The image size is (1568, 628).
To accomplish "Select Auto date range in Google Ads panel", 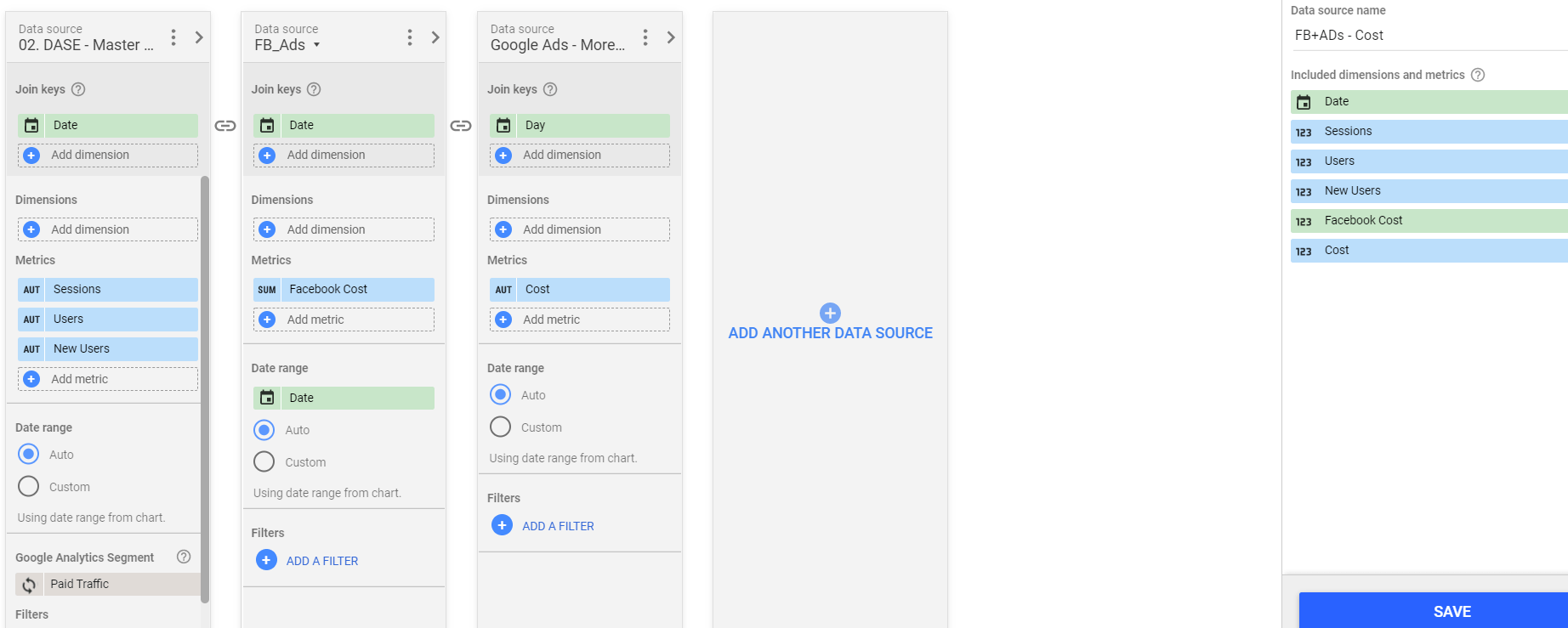I will (x=501, y=394).
